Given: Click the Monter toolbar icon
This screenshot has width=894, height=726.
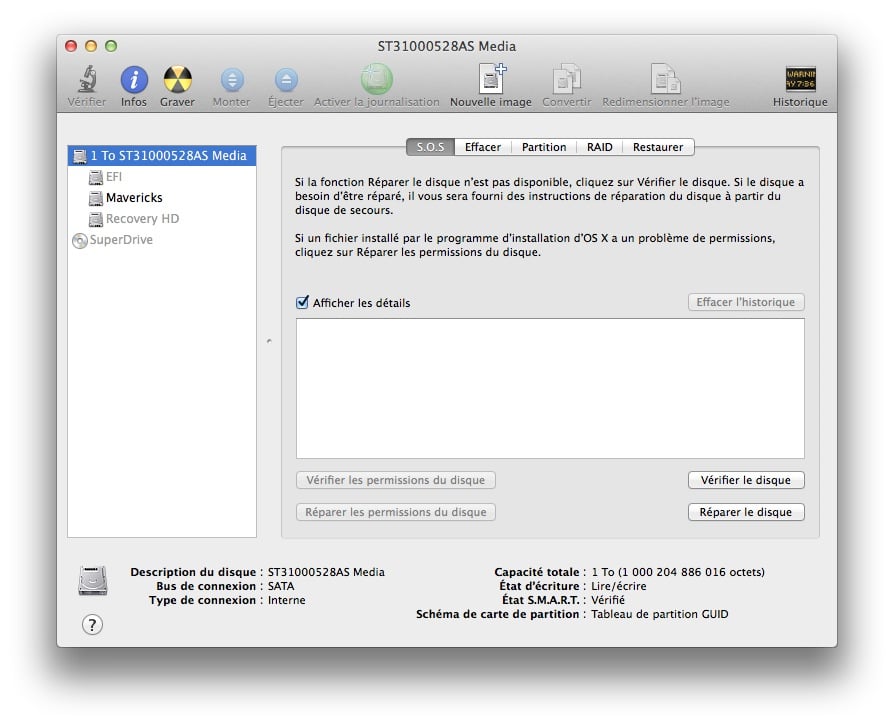Looking at the screenshot, I should pos(231,80).
